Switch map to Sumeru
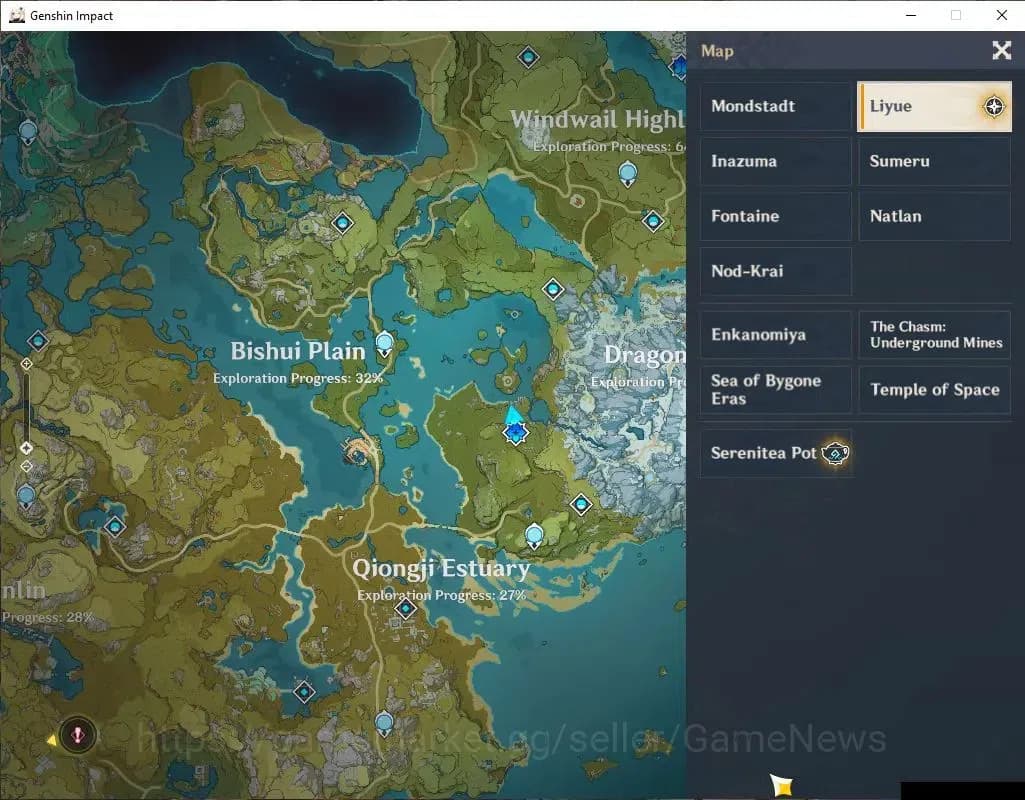1025x800 pixels. click(x=934, y=161)
